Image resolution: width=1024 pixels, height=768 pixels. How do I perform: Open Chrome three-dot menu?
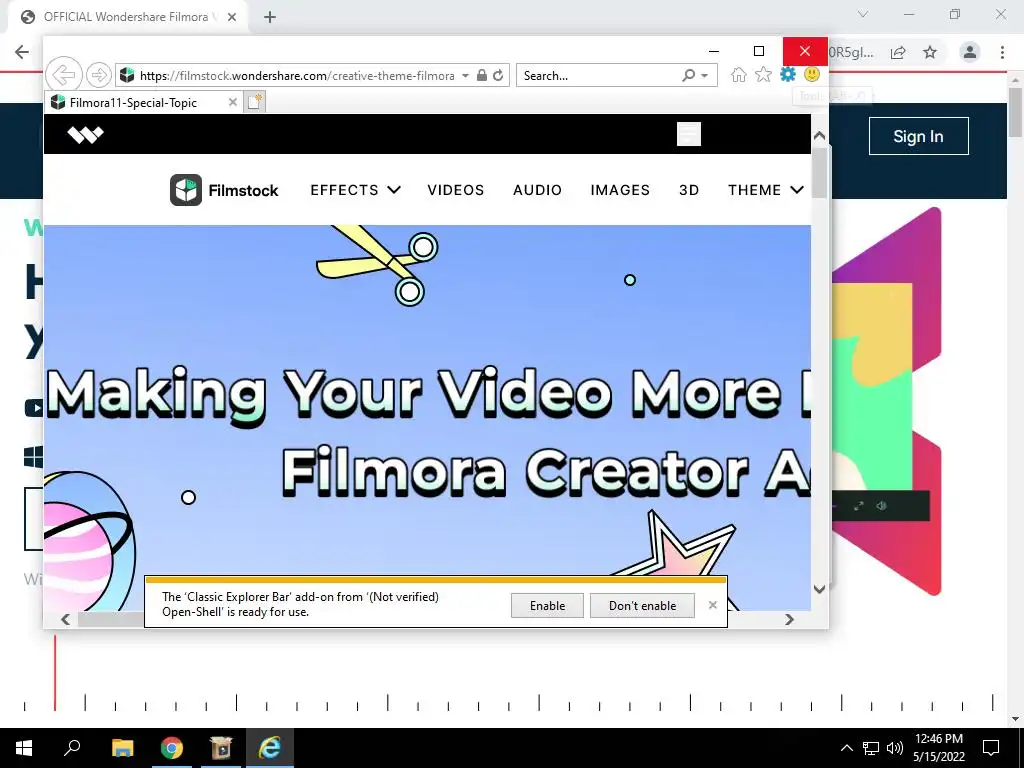pos(1002,52)
